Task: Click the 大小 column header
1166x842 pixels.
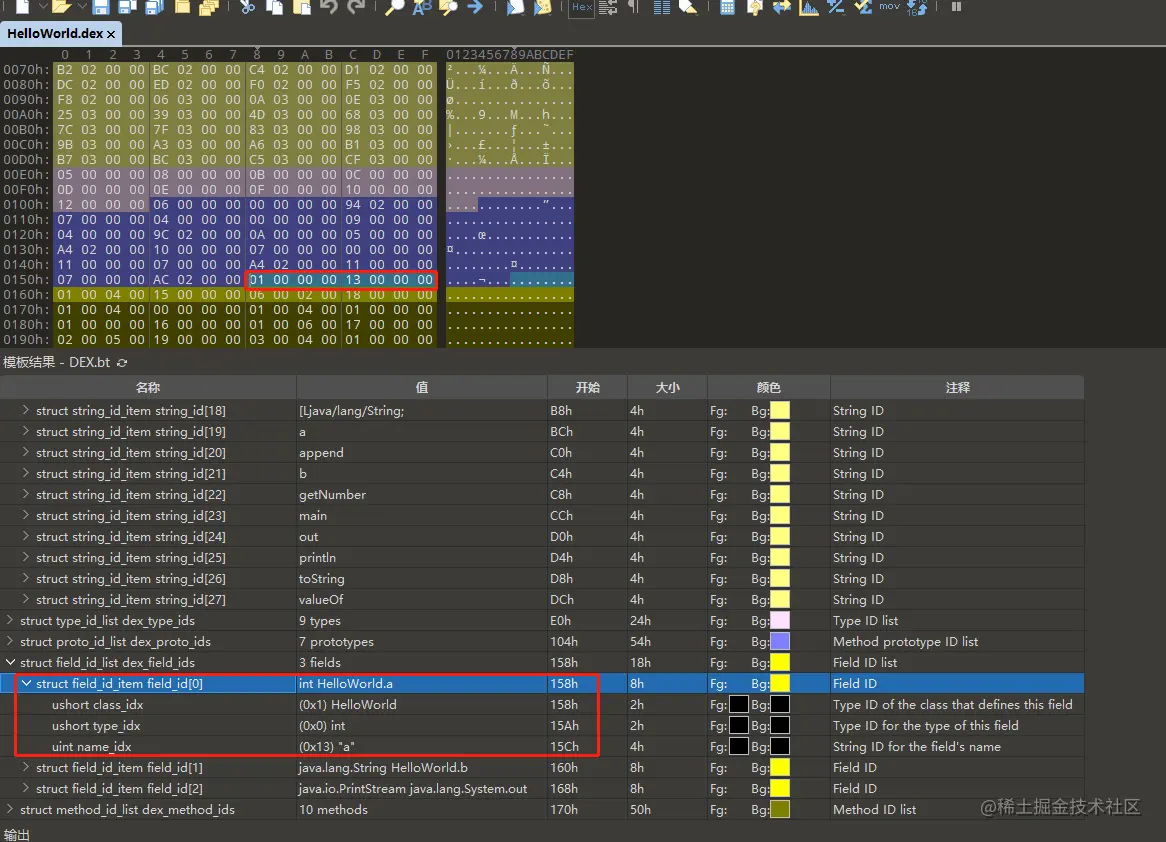Action: (668, 388)
